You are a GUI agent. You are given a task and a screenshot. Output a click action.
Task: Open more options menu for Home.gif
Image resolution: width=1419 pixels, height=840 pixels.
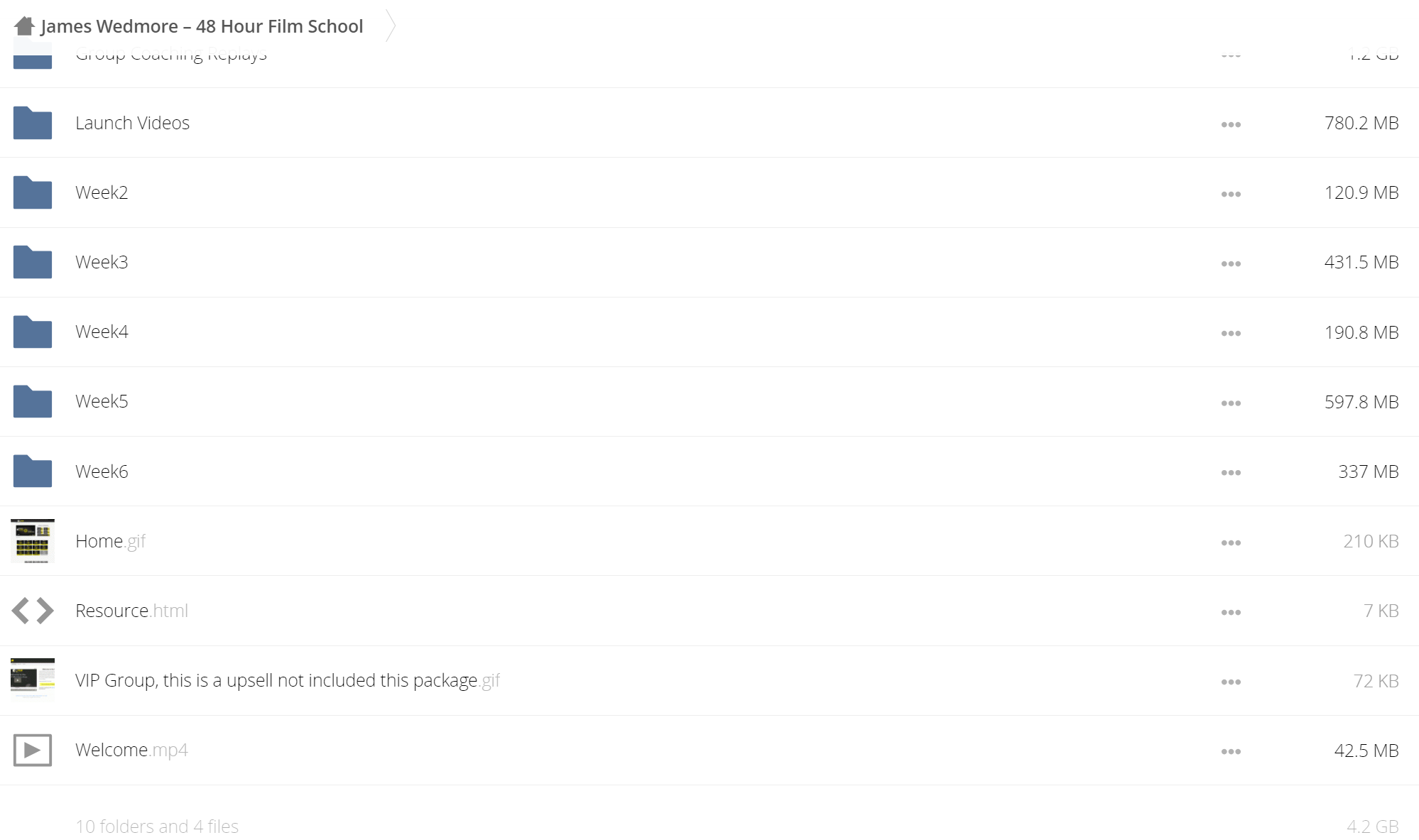point(1231,542)
